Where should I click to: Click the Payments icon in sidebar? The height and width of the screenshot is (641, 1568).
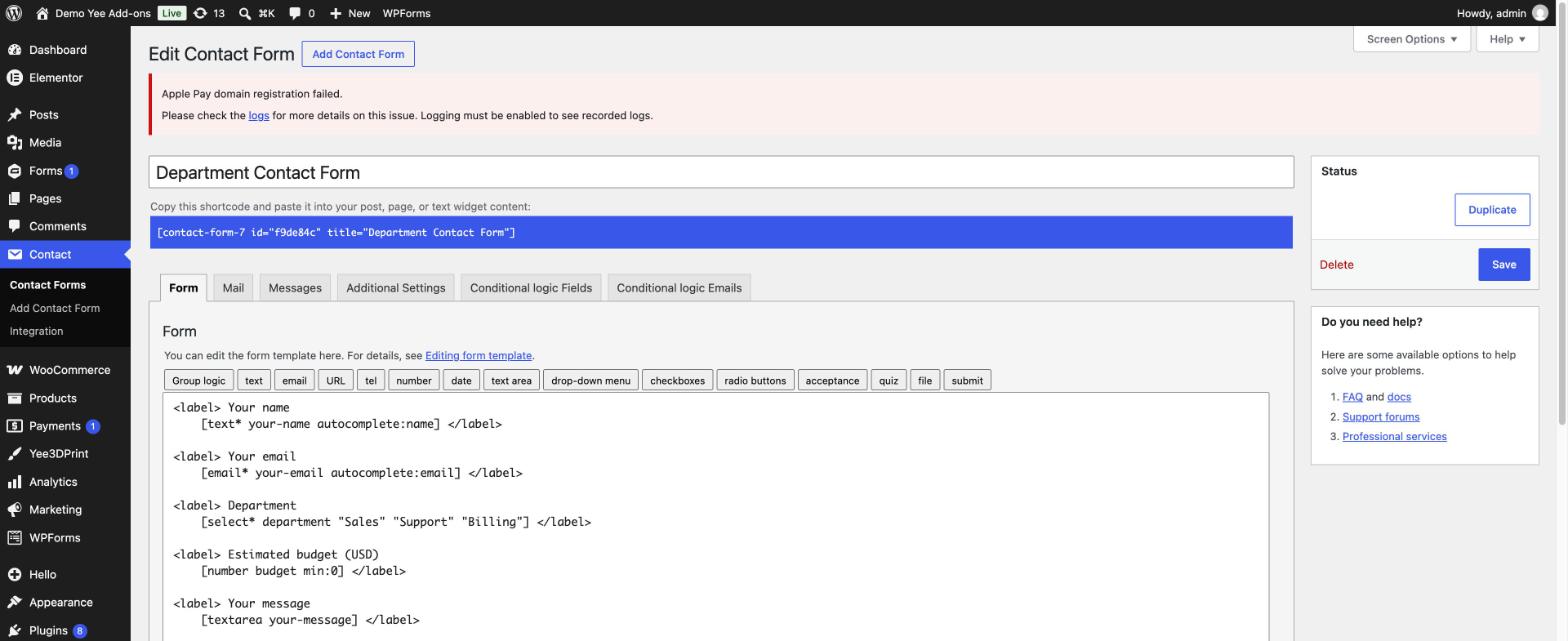(x=14, y=426)
